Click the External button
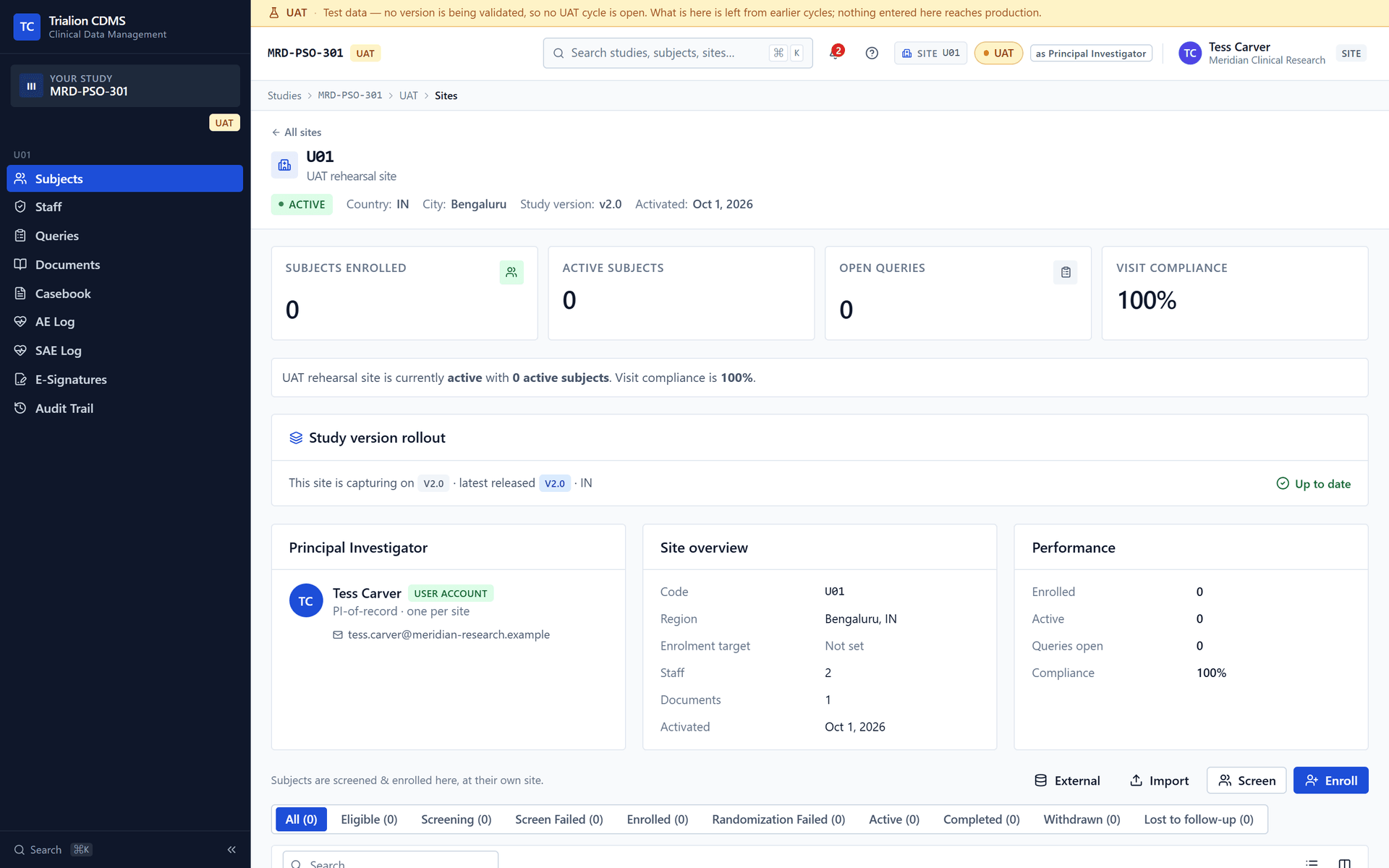This screenshot has height=868, width=1389. pos(1067,780)
